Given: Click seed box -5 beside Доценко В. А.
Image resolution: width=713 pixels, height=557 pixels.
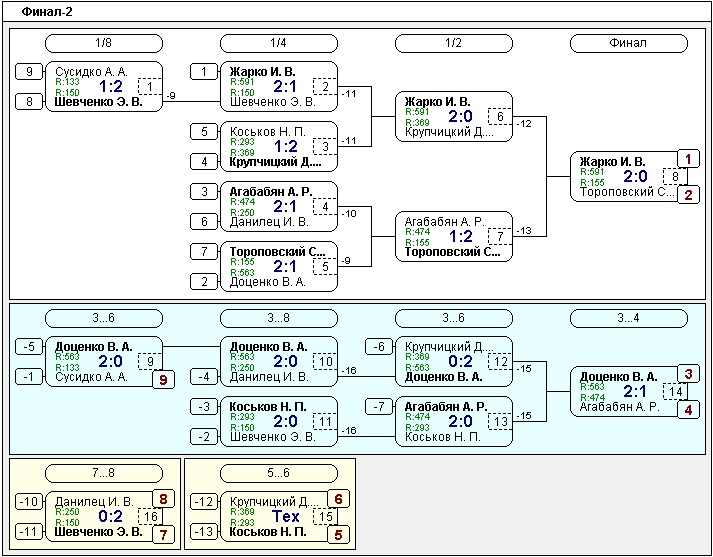Looking at the screenshot, I should 29,346.
